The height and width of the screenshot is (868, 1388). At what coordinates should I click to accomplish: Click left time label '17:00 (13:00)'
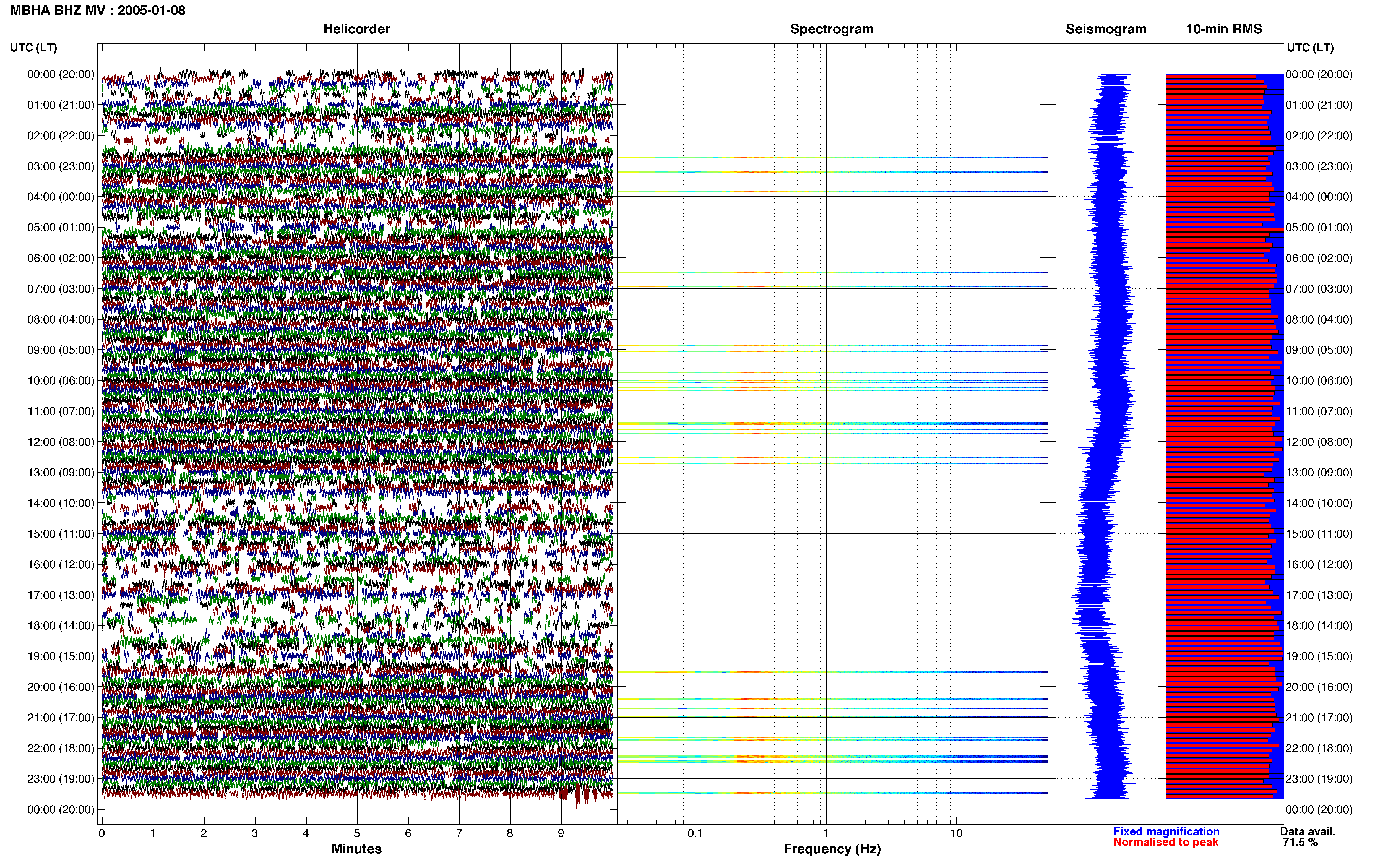pyautogui.click(x=61, y=595)
